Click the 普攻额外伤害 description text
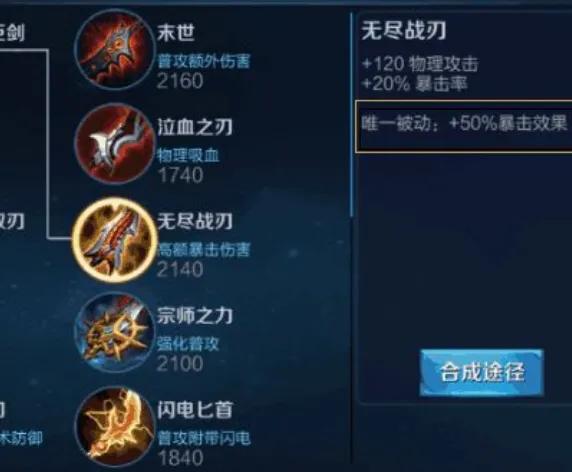This screenshot has height=472, width=572. 204,61
